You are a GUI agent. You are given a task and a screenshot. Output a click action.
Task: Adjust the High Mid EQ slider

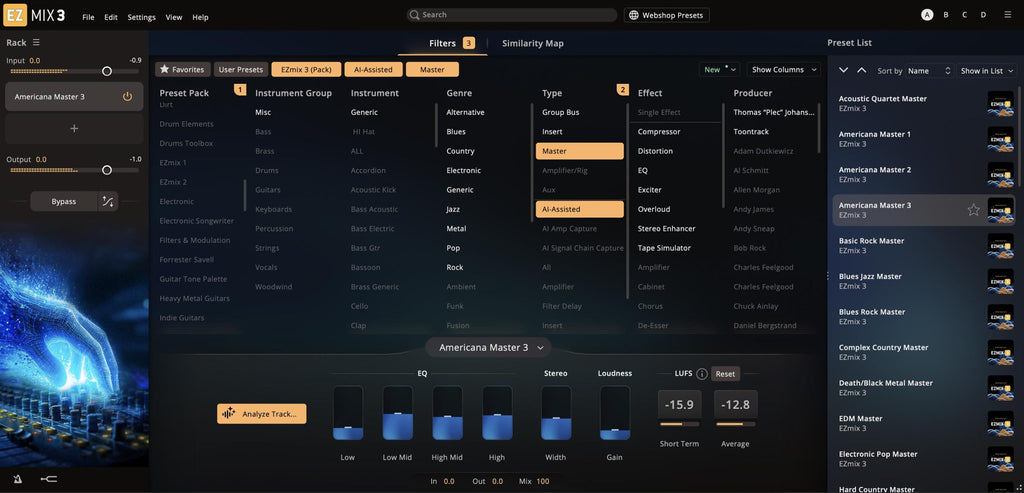[447, 413]
